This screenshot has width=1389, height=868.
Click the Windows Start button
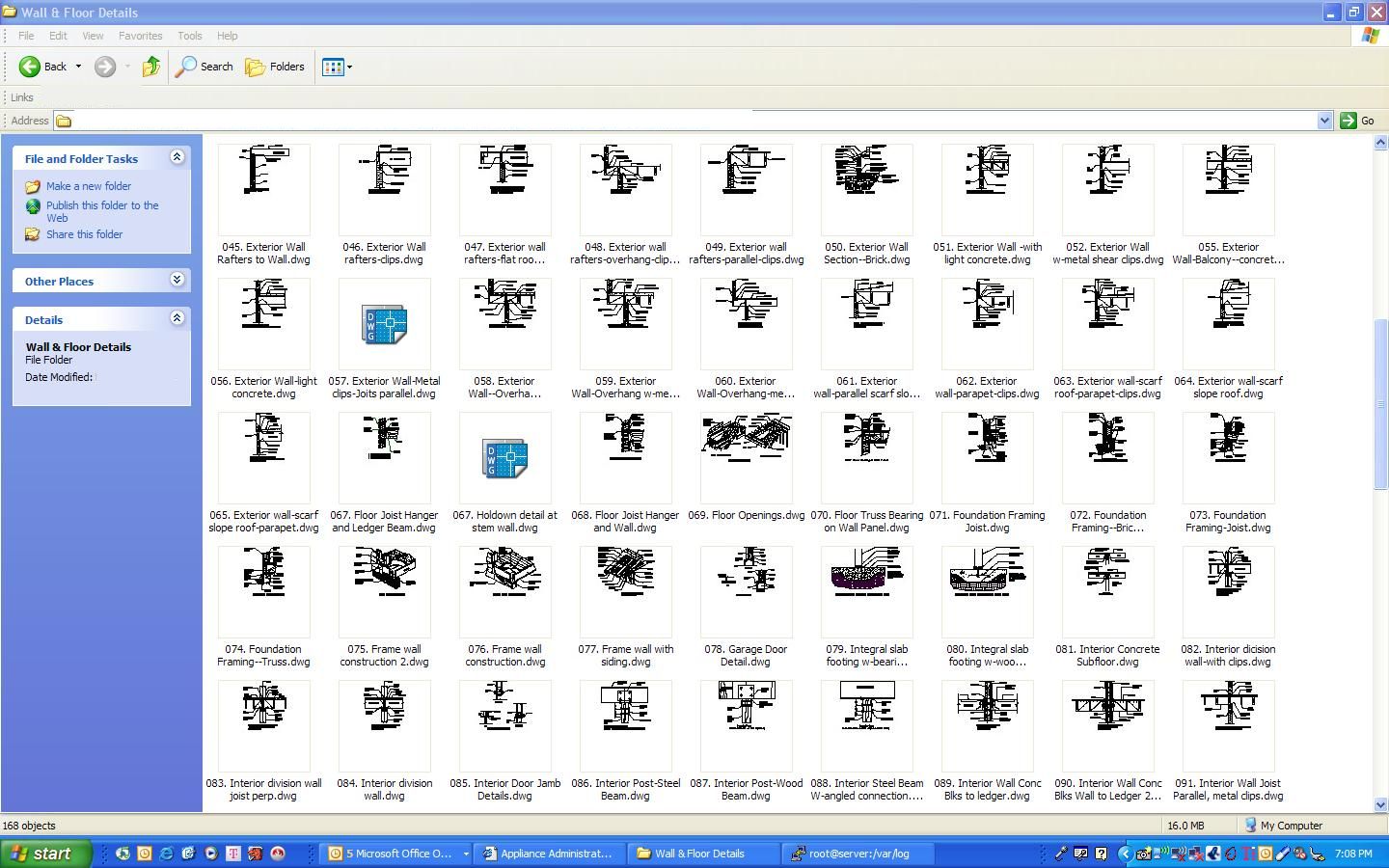tap(46, 854)
